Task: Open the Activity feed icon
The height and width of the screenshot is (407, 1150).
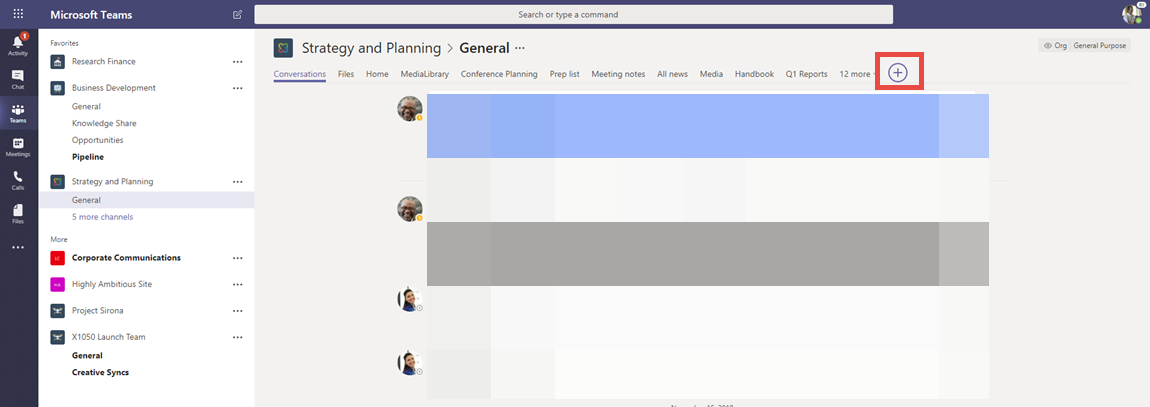Action: [18, 44]
